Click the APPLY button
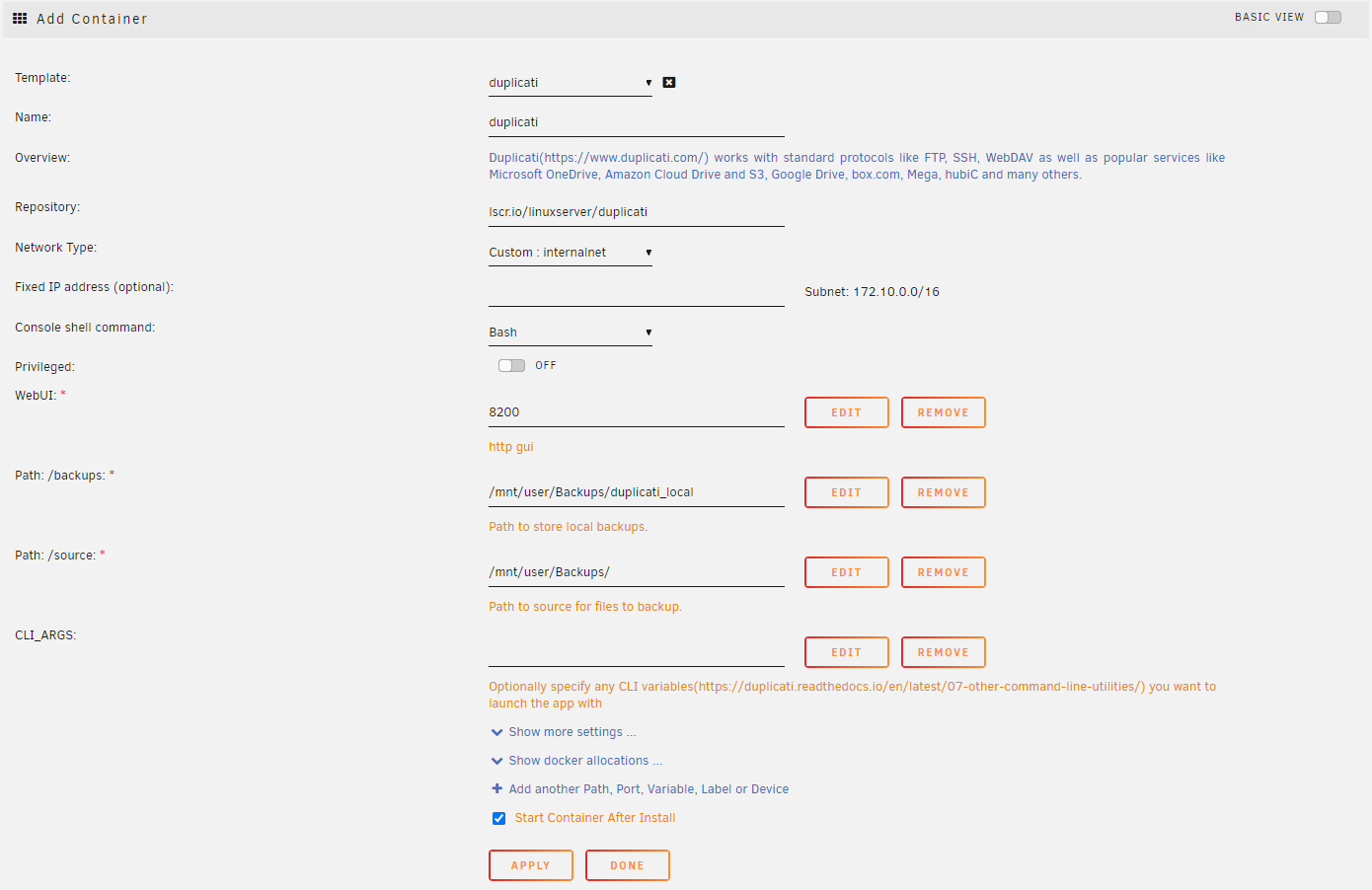 click(x=531, y=865)
